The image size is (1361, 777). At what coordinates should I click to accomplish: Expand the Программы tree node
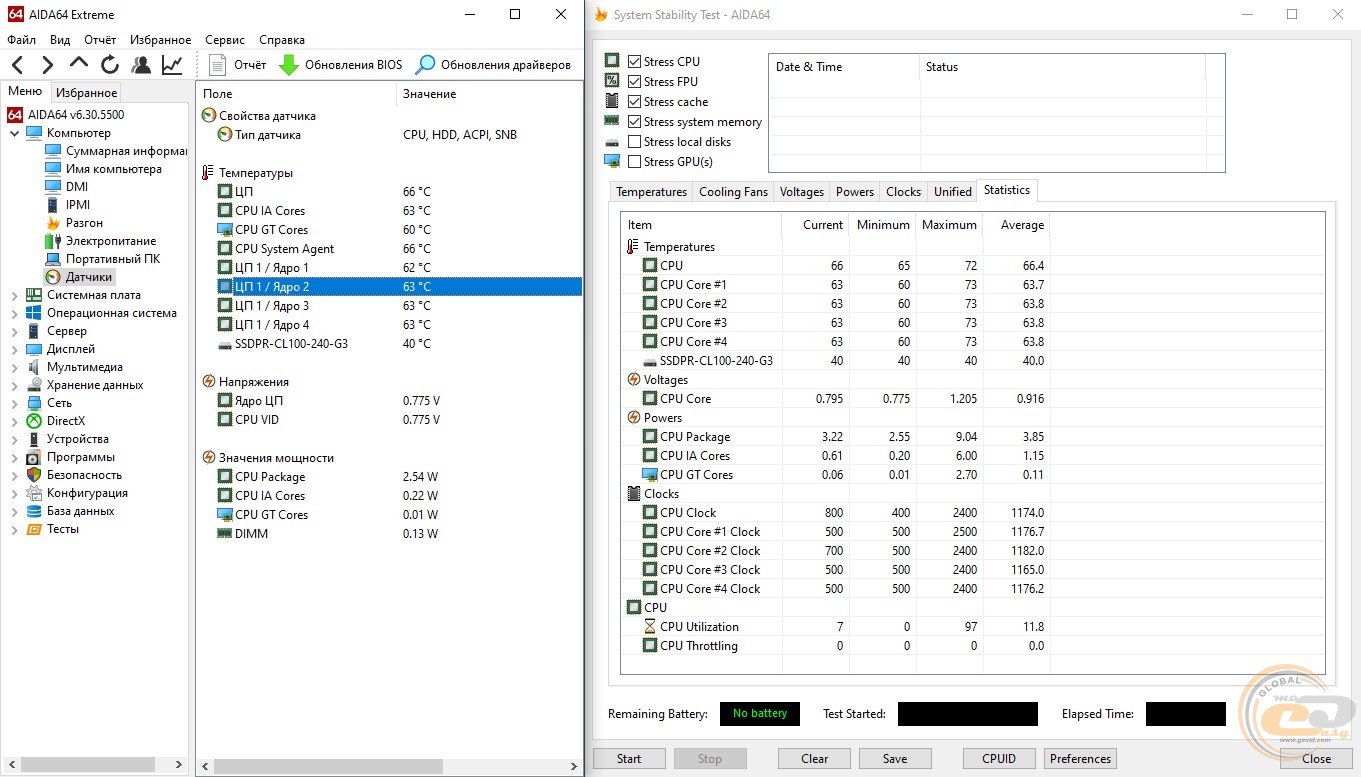(x=15, y=457)
